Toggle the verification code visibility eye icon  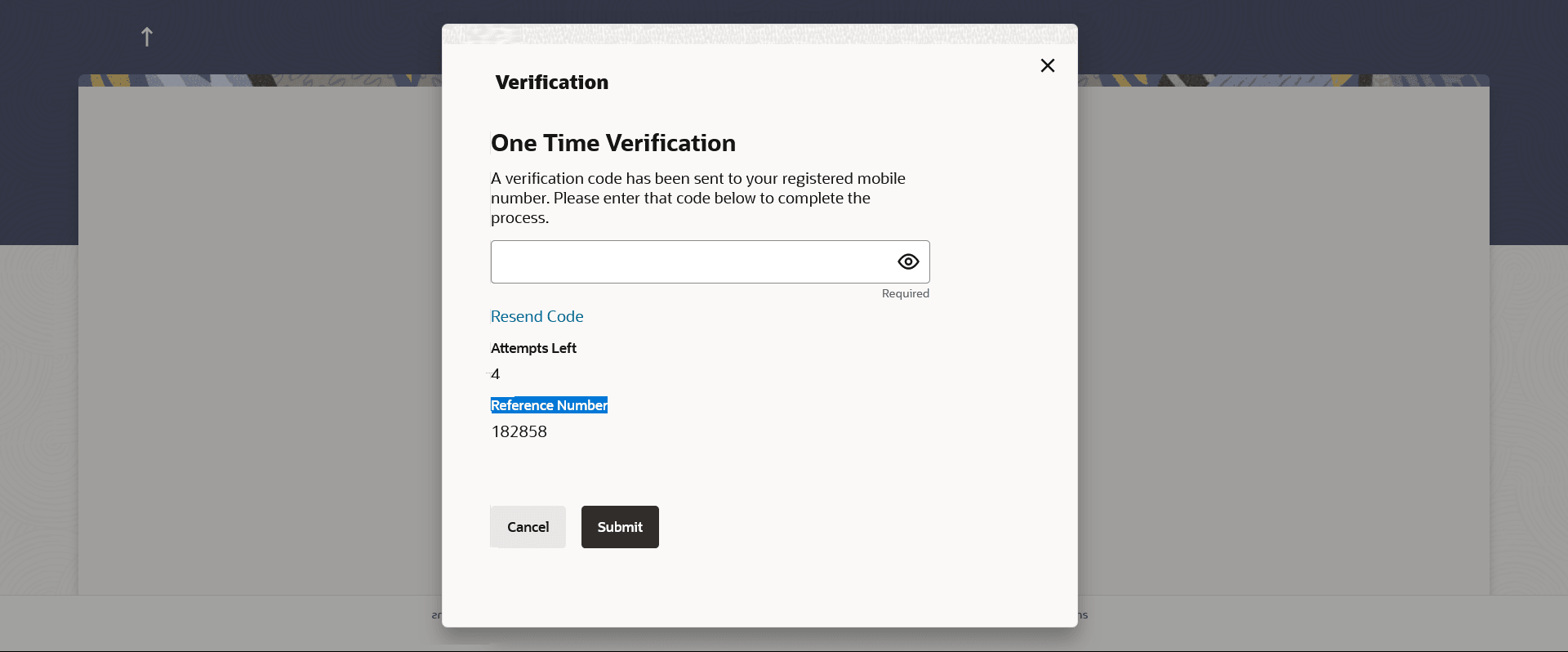[908, 261]
